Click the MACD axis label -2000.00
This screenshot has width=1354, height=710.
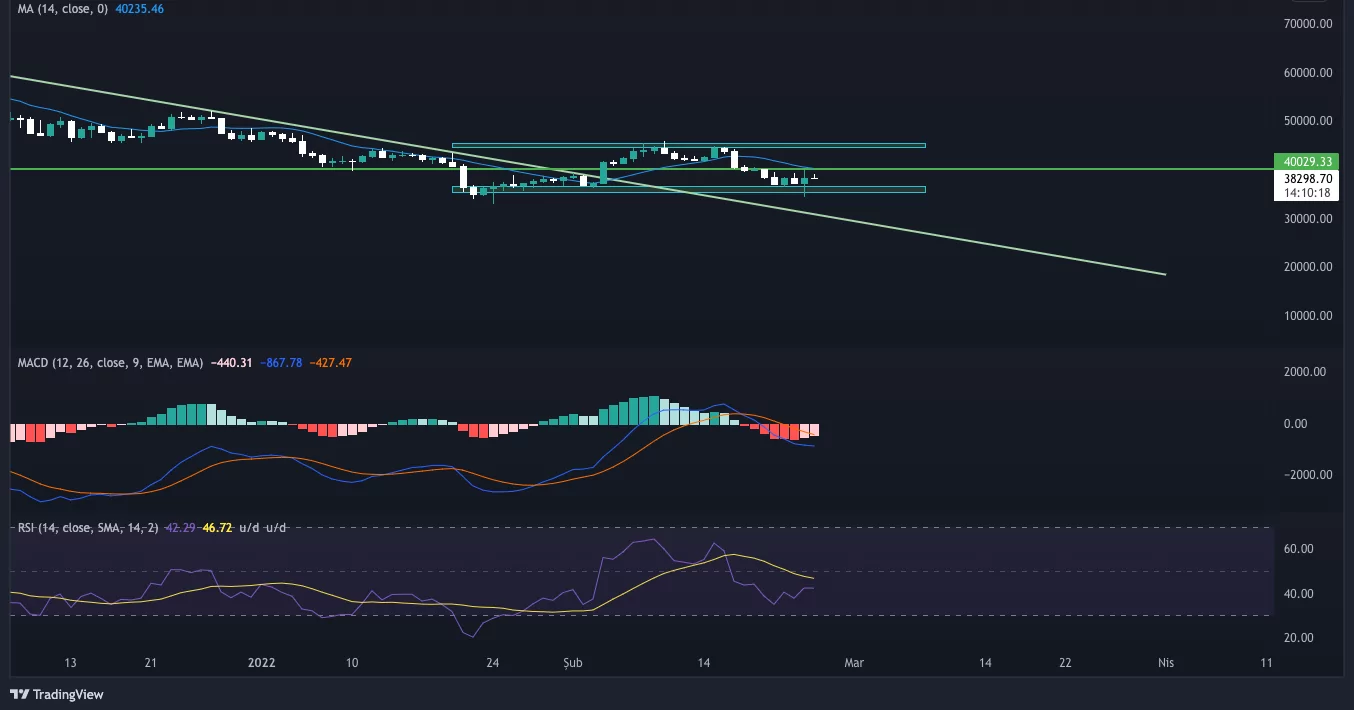tap(1307, 475)
